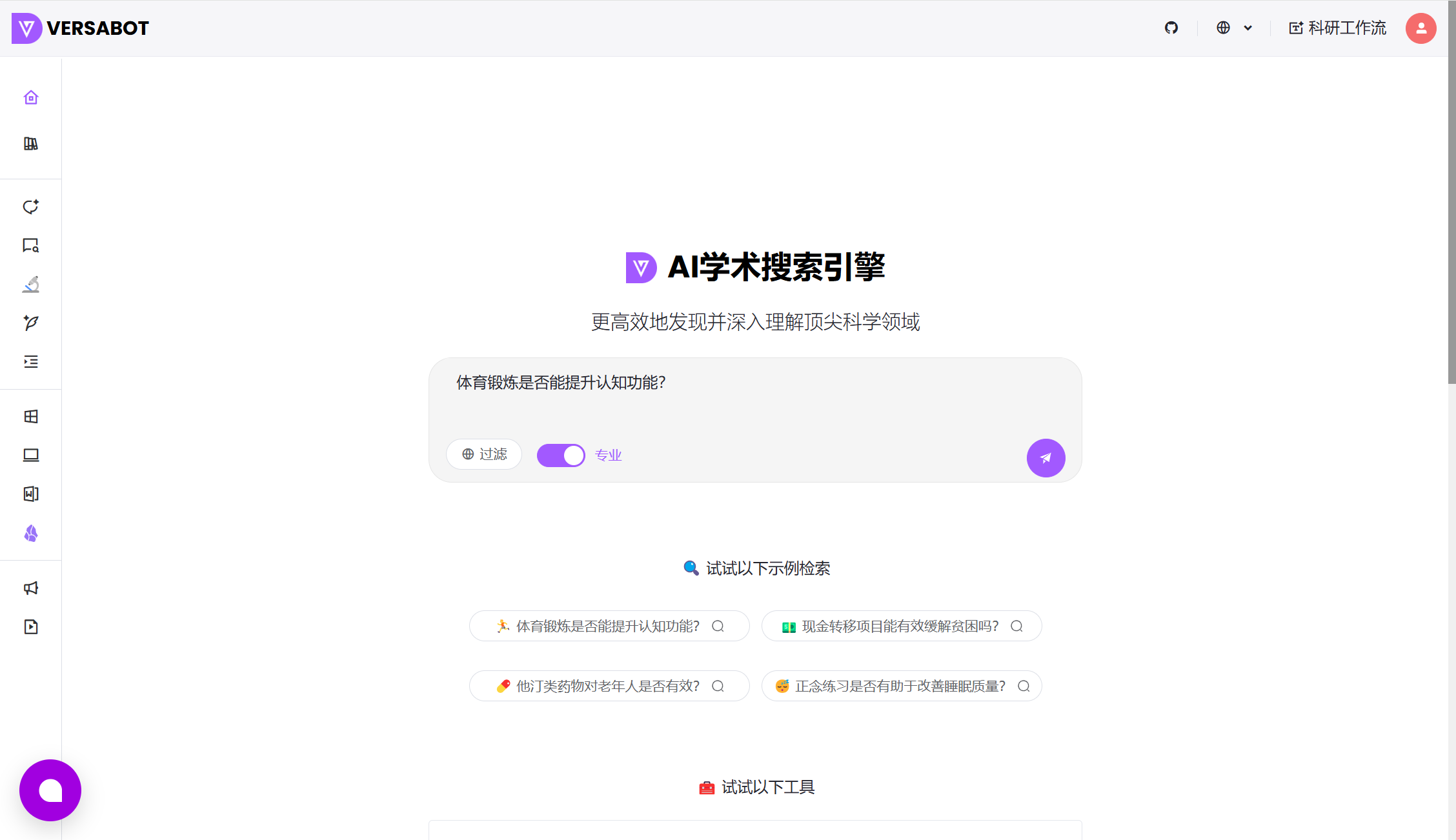
Task: Select the microscope research icon
Action: (30, 285)
